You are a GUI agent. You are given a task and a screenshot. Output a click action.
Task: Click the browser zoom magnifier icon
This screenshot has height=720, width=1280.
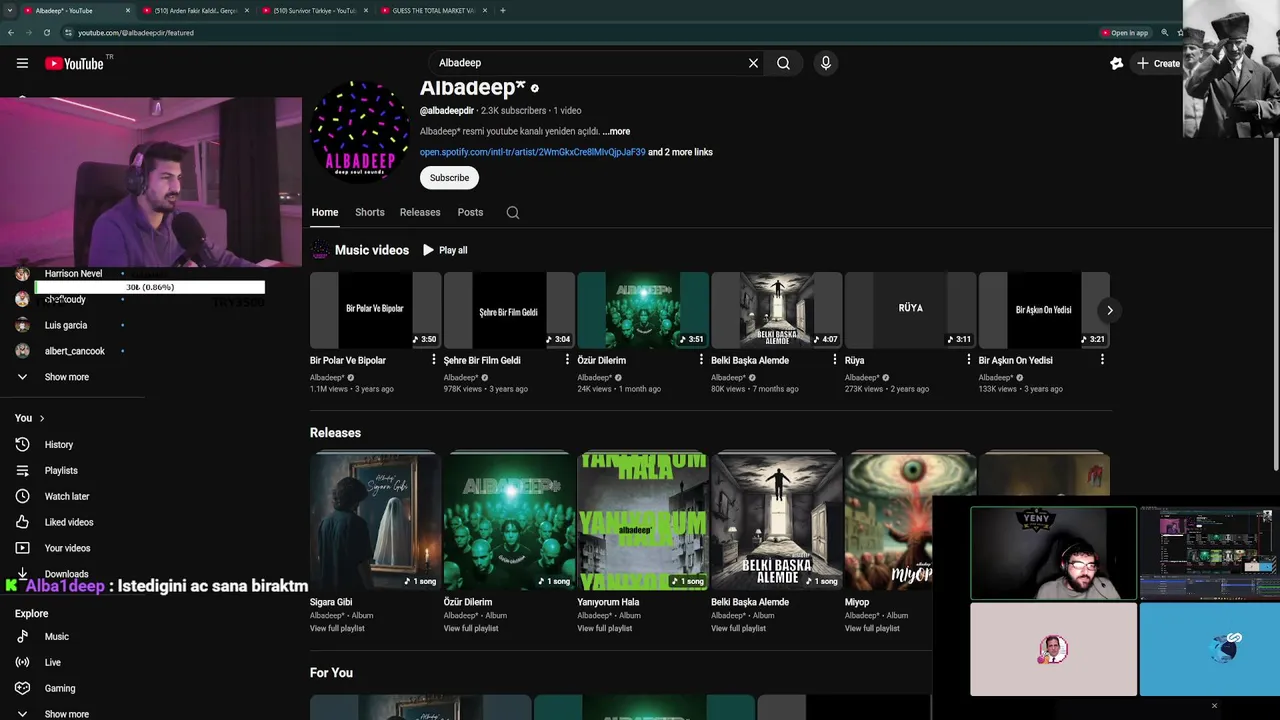click(x=1164, y=33)
